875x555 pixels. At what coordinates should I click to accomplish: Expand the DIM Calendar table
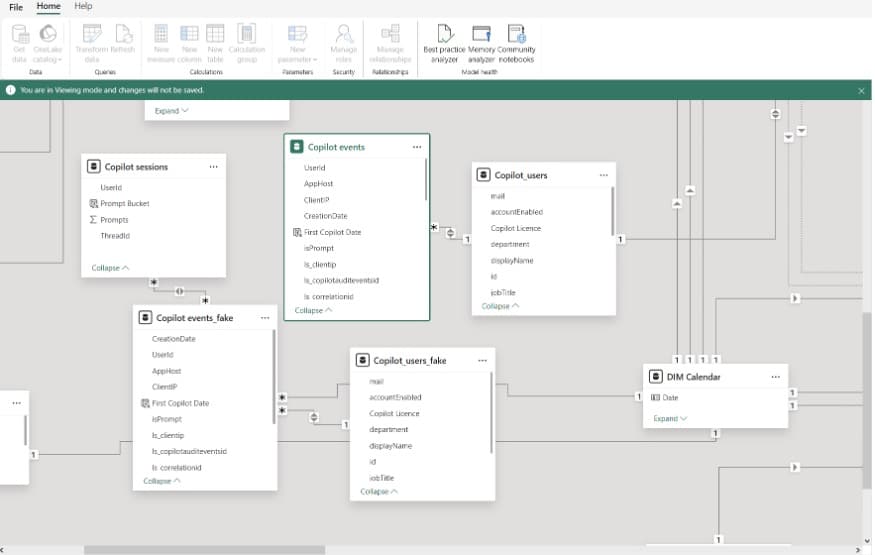[x=670, y=419]
